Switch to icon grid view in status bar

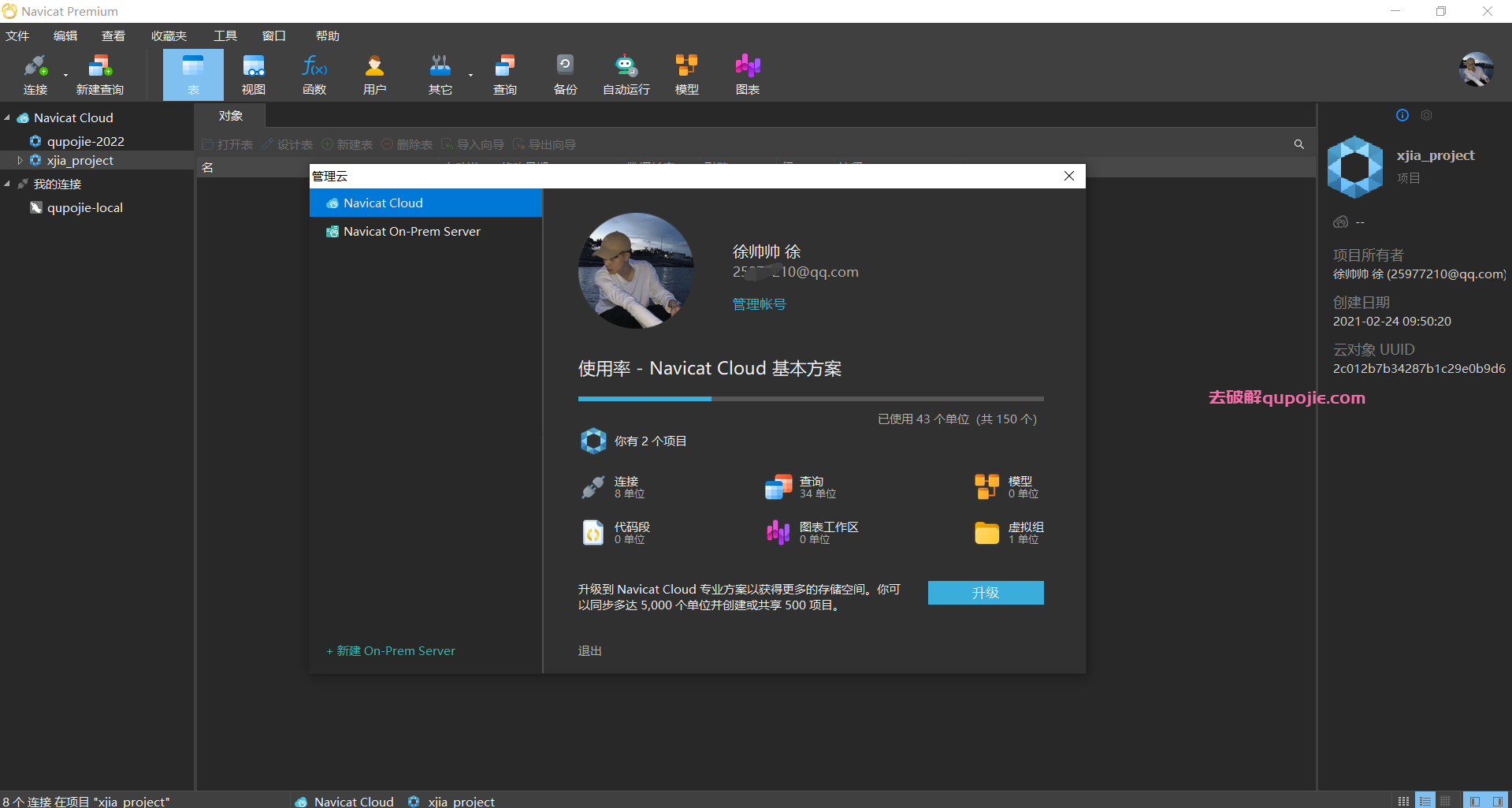pyautogui.click(x=1404, y=801)
